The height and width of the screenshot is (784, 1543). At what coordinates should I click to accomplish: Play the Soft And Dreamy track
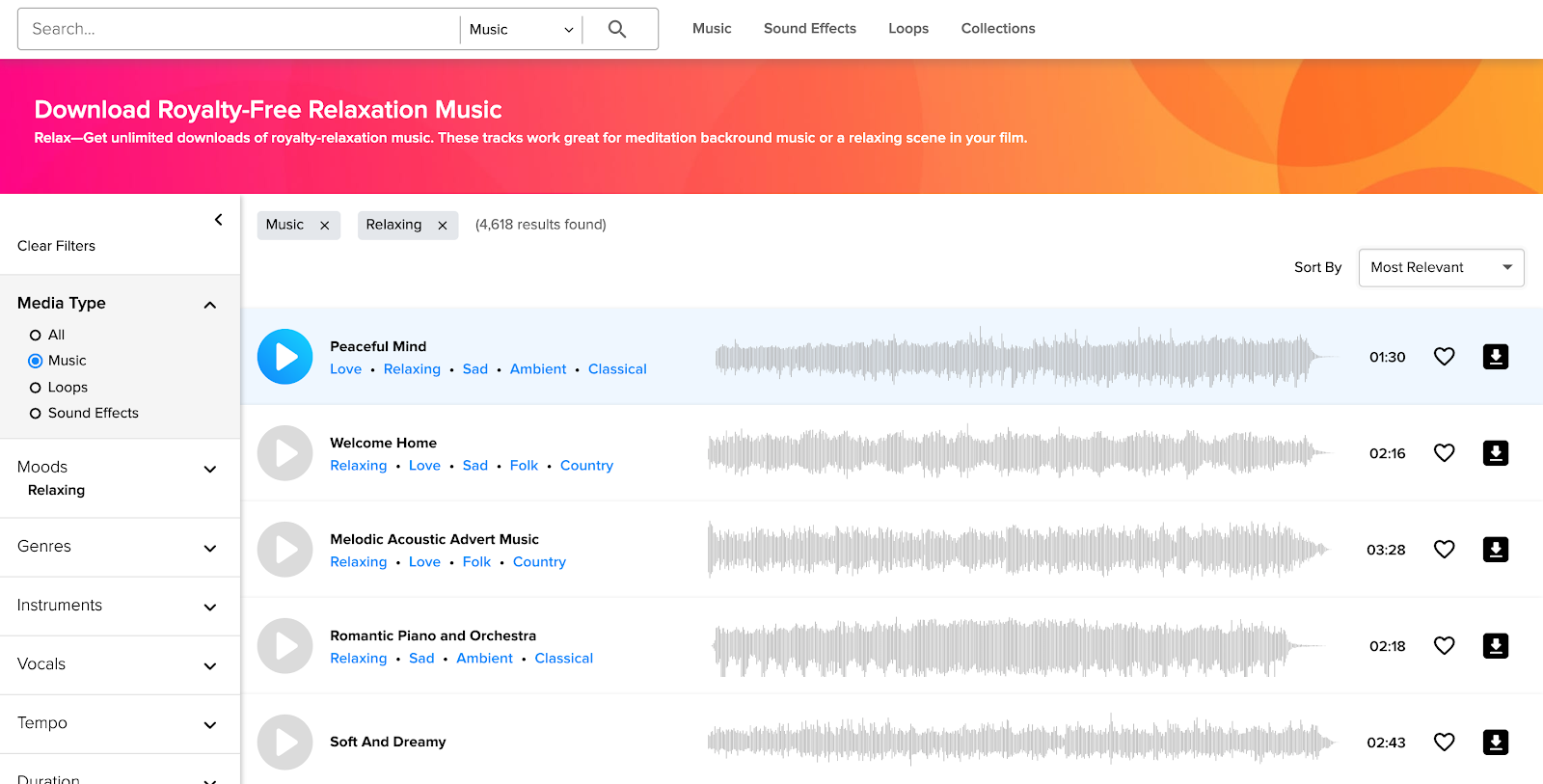(x=285, y=743)
